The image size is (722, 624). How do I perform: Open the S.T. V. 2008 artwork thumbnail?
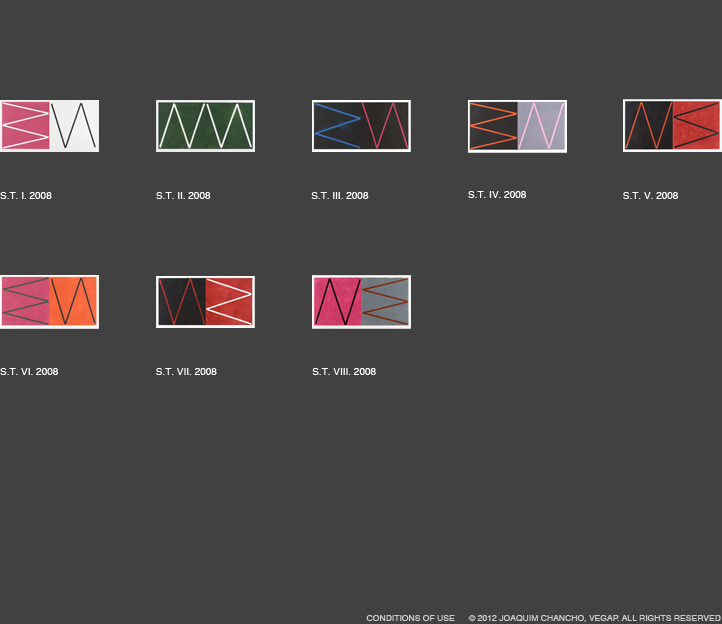point(672,126)
